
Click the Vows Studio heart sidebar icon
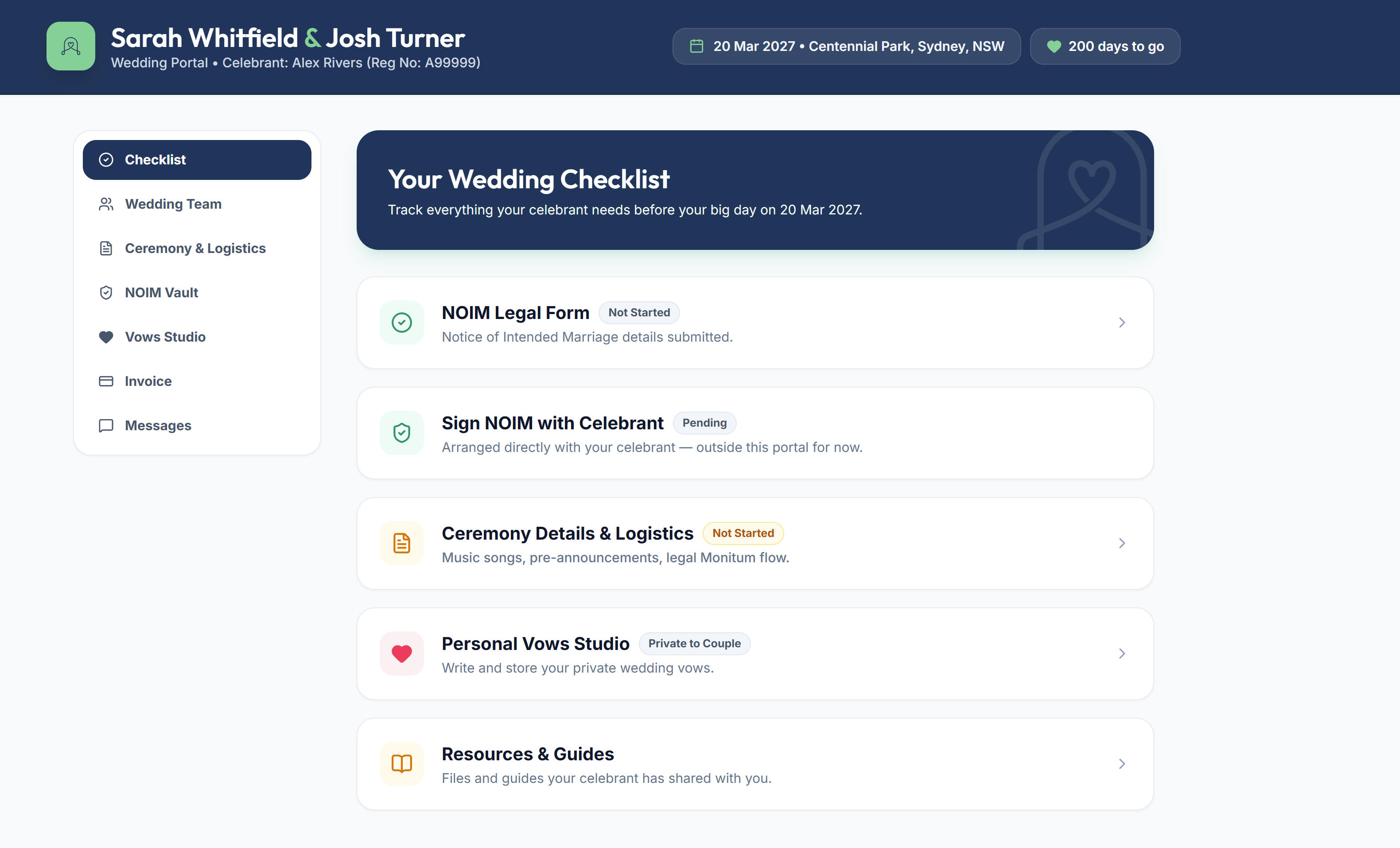[106, 337]
